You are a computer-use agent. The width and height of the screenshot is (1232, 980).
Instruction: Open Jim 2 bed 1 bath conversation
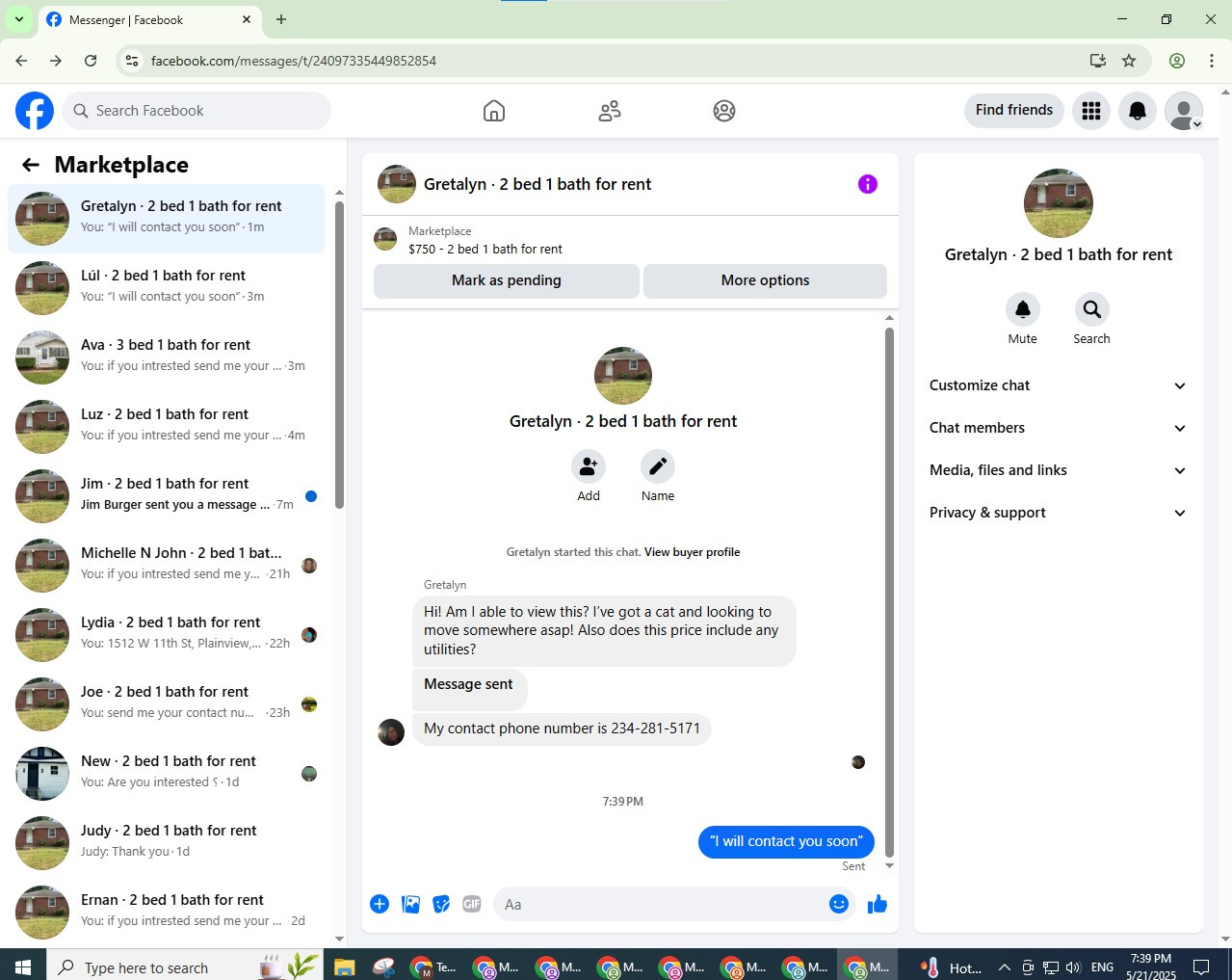pos(167,496)
